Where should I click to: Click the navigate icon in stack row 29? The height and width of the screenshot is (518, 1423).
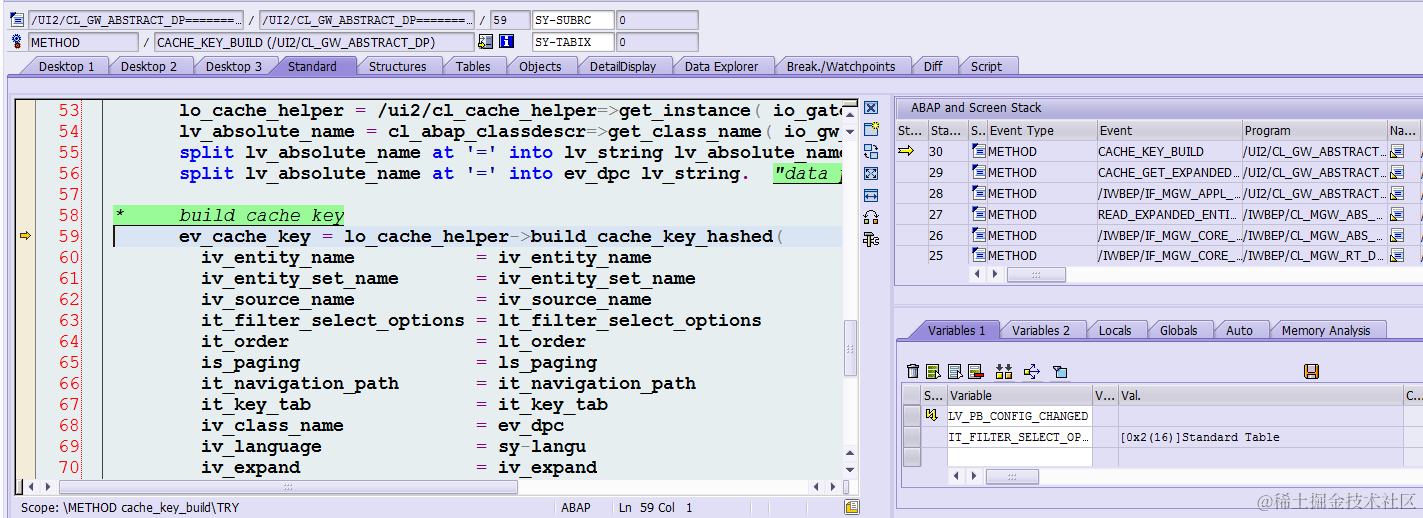tap(1397, 172)
